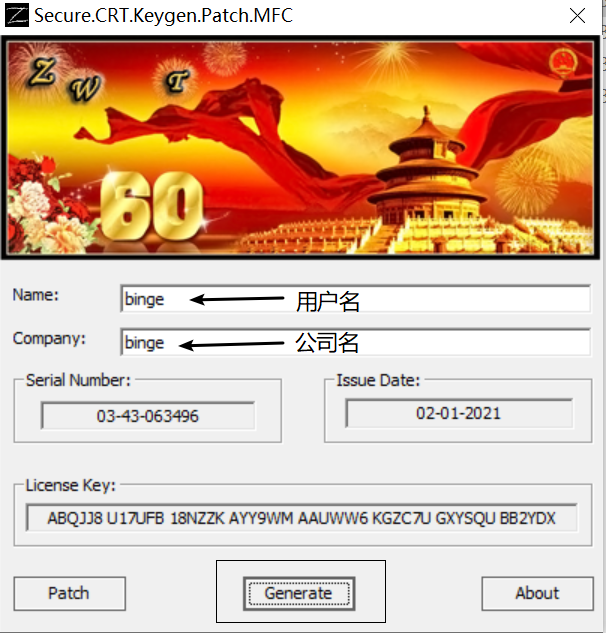Click the window title text

click(163, 16)
